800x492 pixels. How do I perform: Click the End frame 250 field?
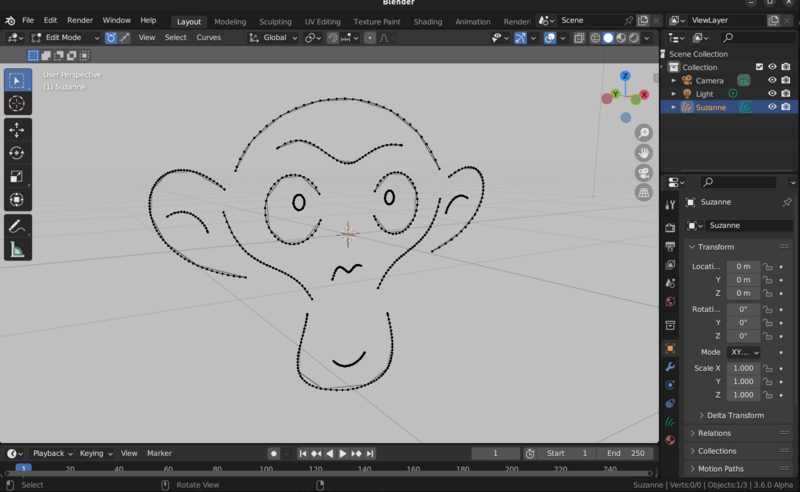(625, 453)
